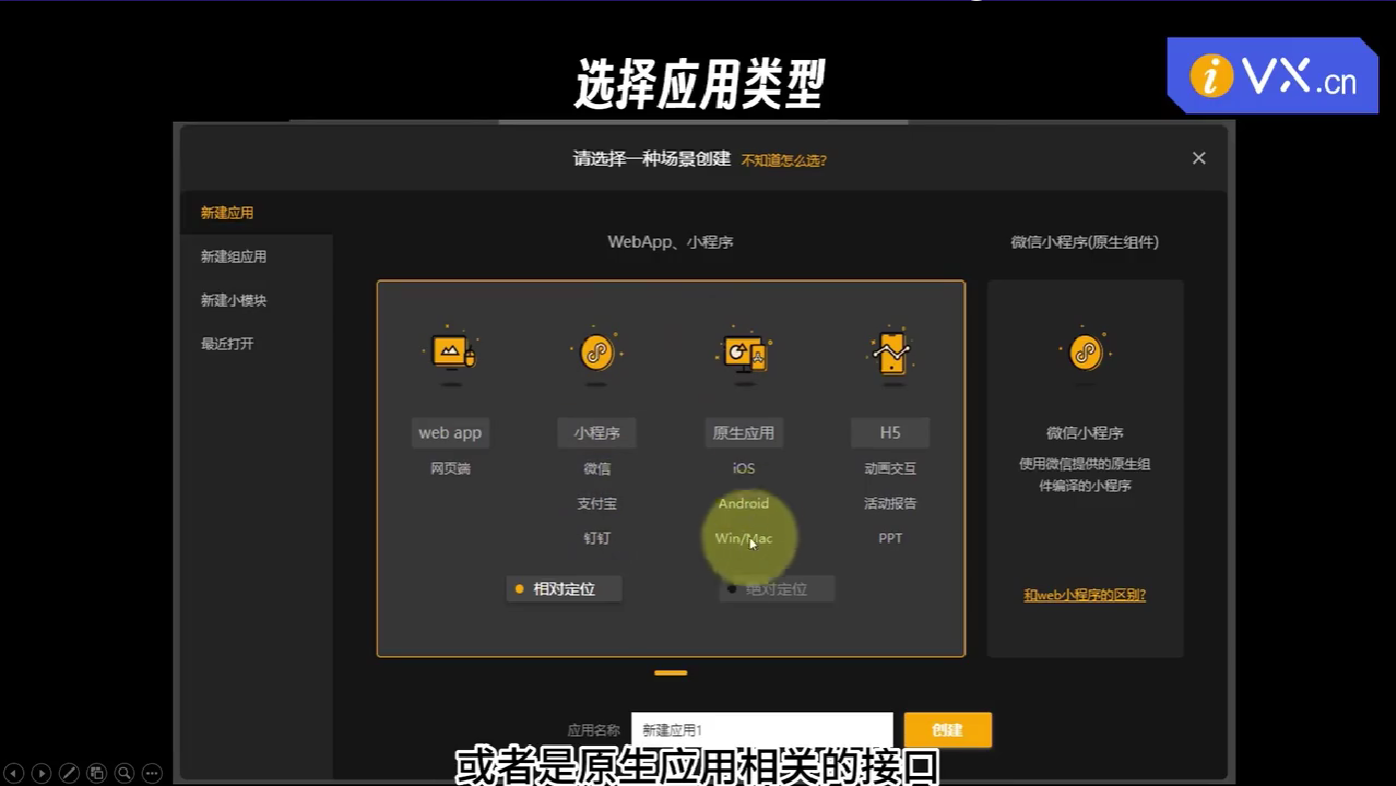
Task: Click the 微信小程序 native component icon
Action: pos(1085,353)
